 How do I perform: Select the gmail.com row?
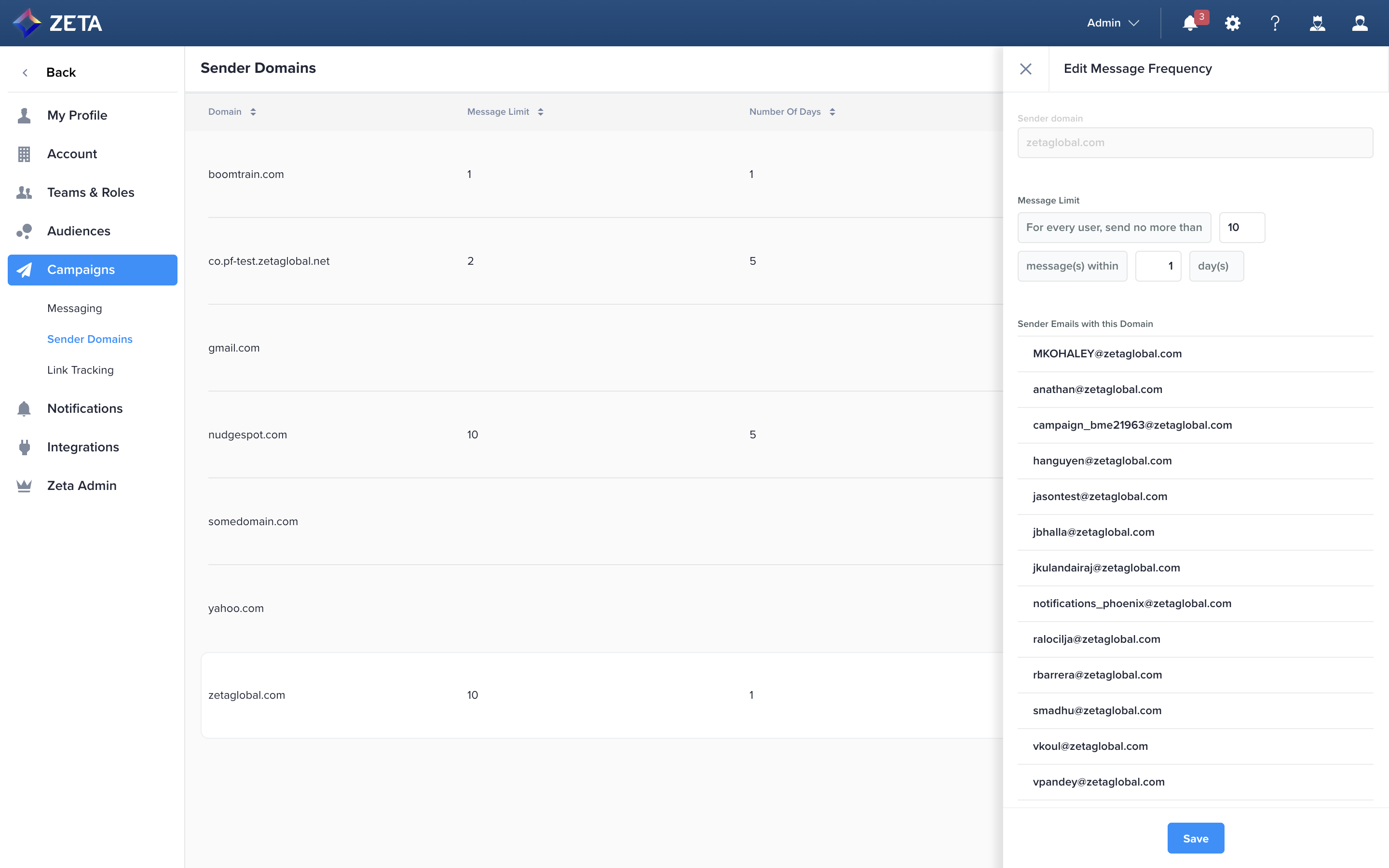pyautogui.click(x=602, y=348)
